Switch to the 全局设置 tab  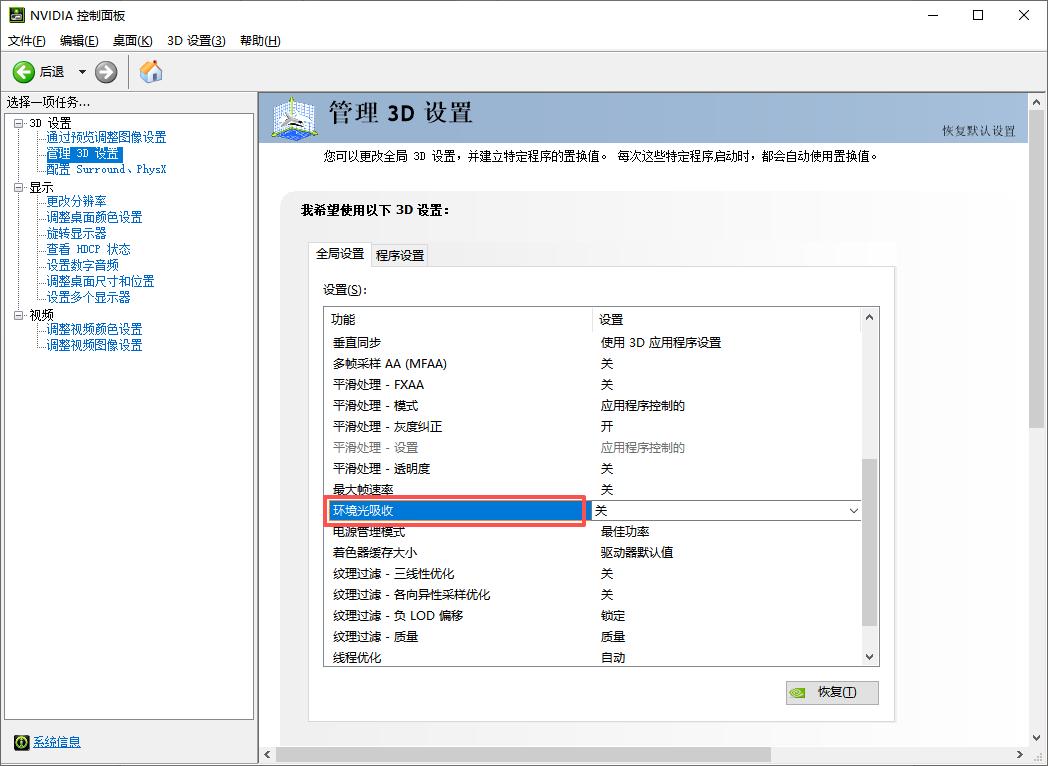tap(340, 254)
